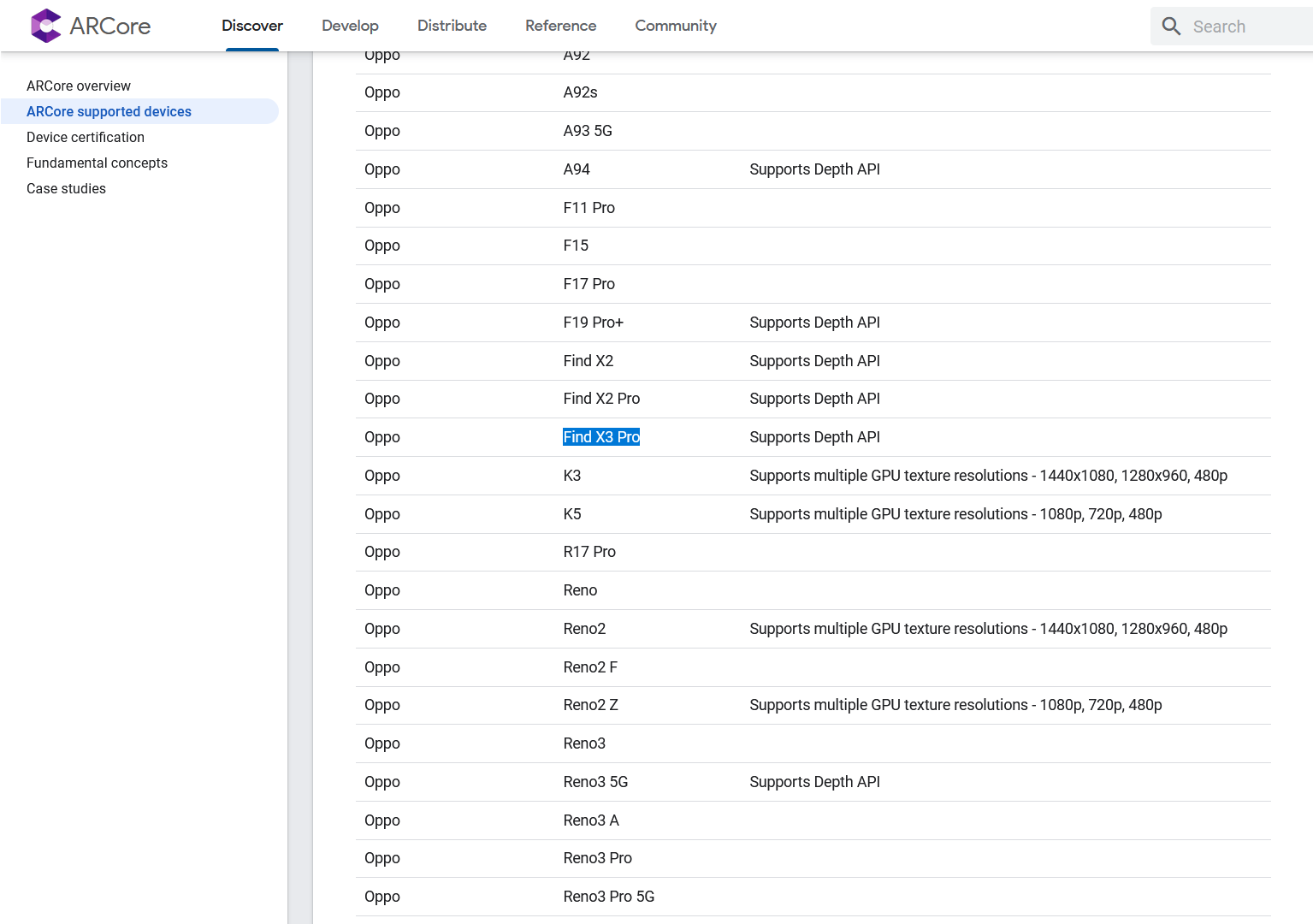Screen dimensions: 1313x924
Task: Focus the Search input field
Action: coord(1249,27)
